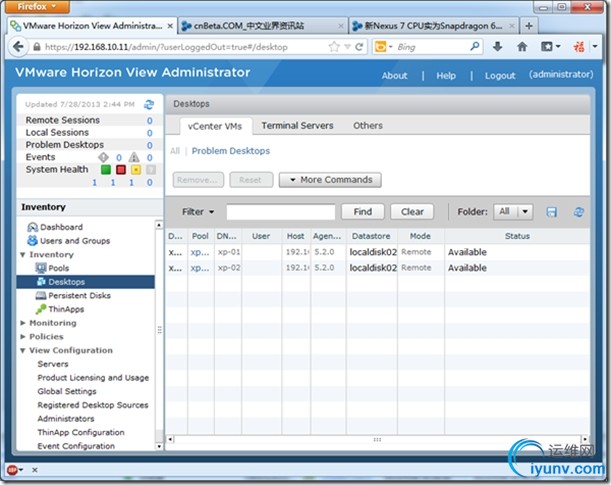This screenshot has width=611, height=485.
Task: Expand the Policies tree node
Action: point(23,337)
